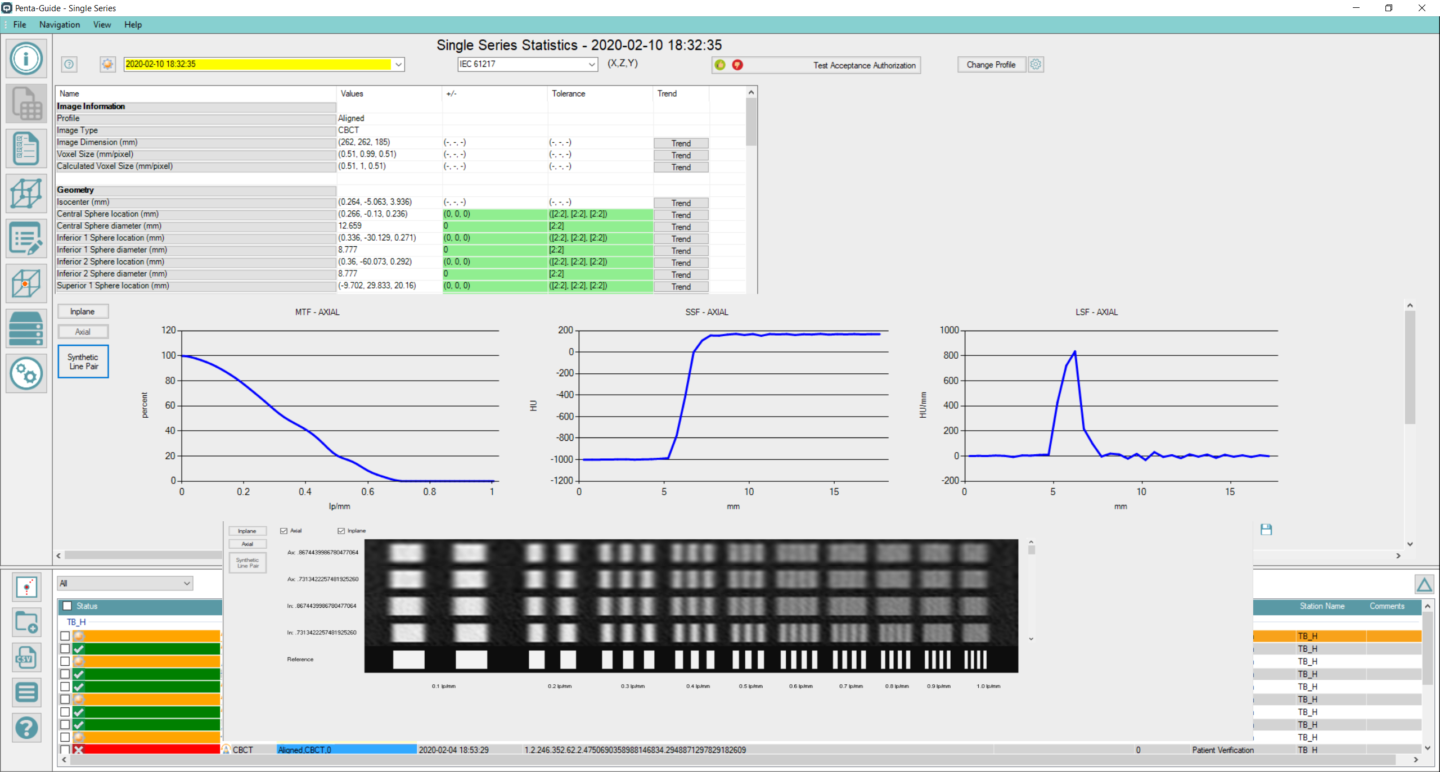Click the save disk icon below charts
This screenshot has height=772, width=1440.
click(x=1266, y=529)
